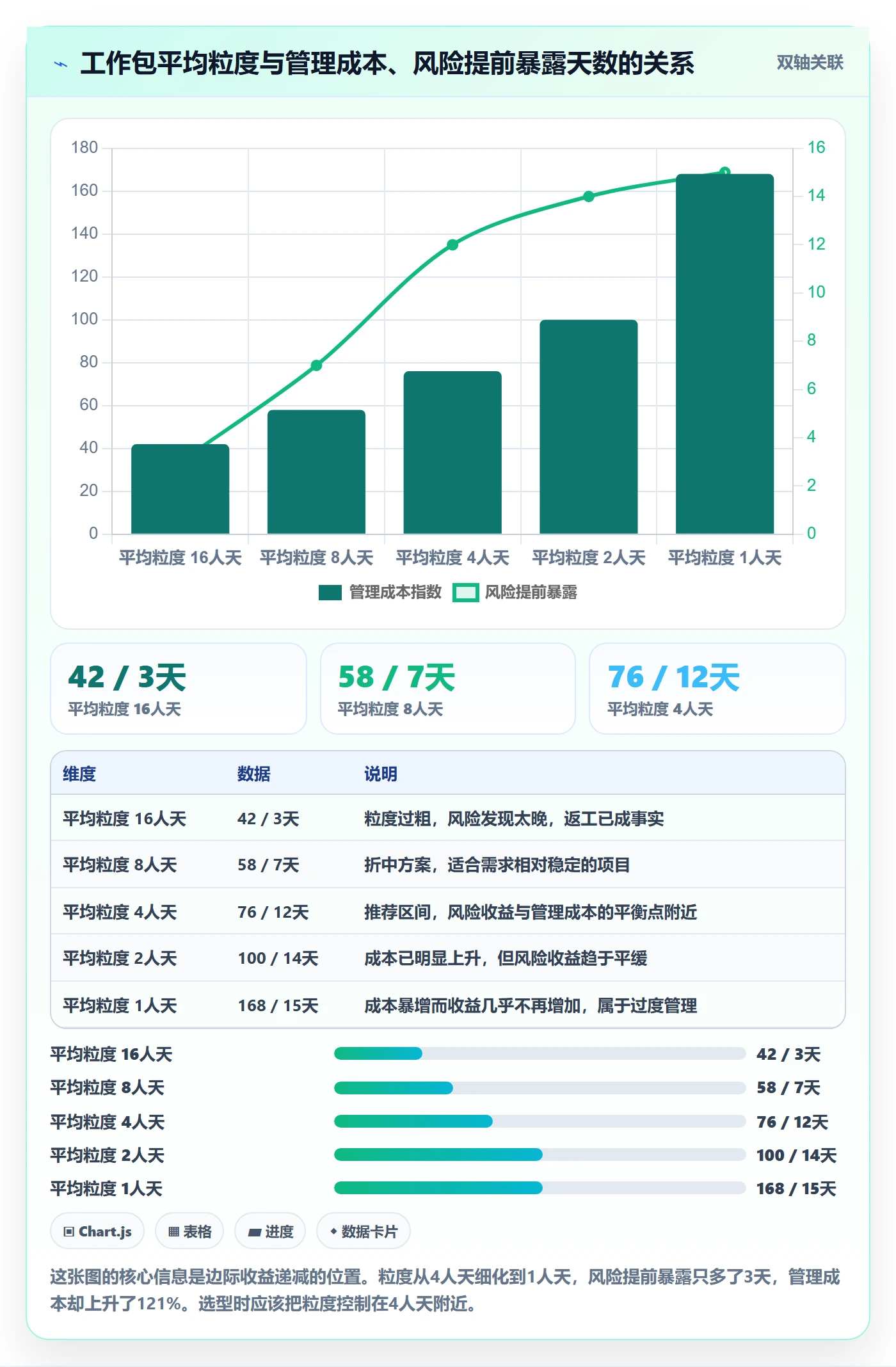Click the progress bar for 平均粒度 16人天

click(x=540, y=1053)
